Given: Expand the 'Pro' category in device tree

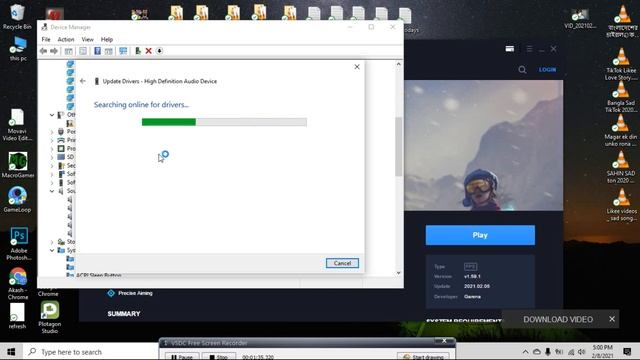Looking at the screenshot, I should 52,149.
